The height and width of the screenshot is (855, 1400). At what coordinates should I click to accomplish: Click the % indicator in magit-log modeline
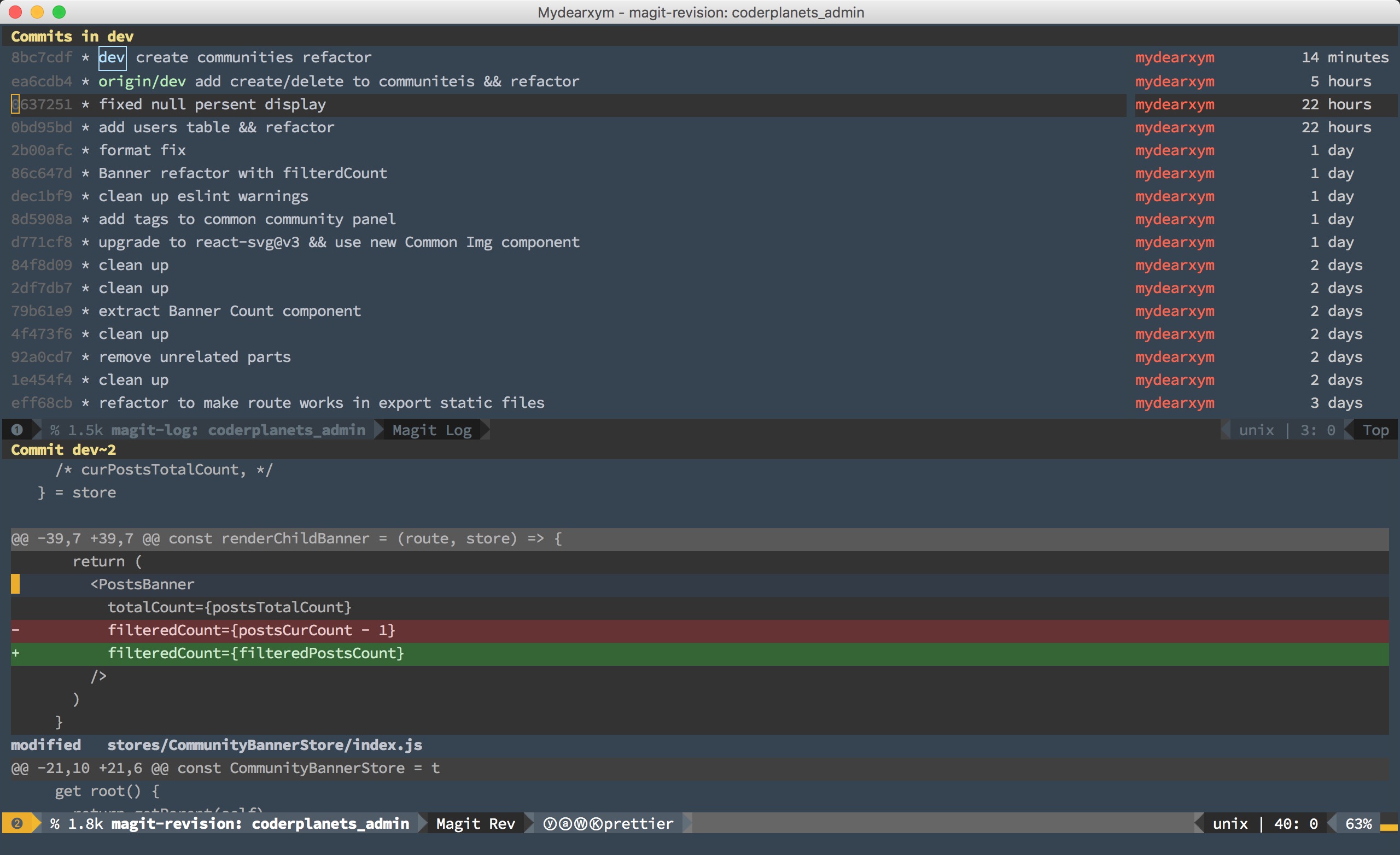pos(55,430)
